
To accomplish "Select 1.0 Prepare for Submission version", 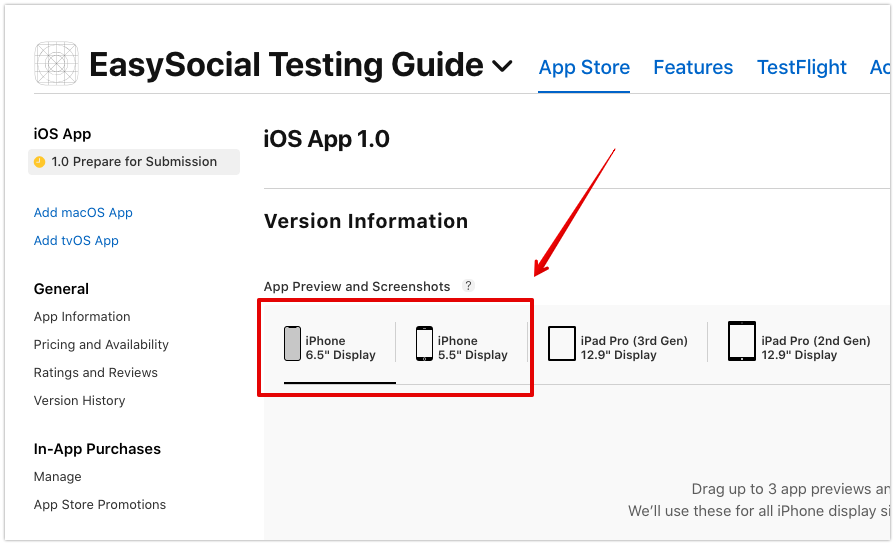I will (x=134, y=162).
